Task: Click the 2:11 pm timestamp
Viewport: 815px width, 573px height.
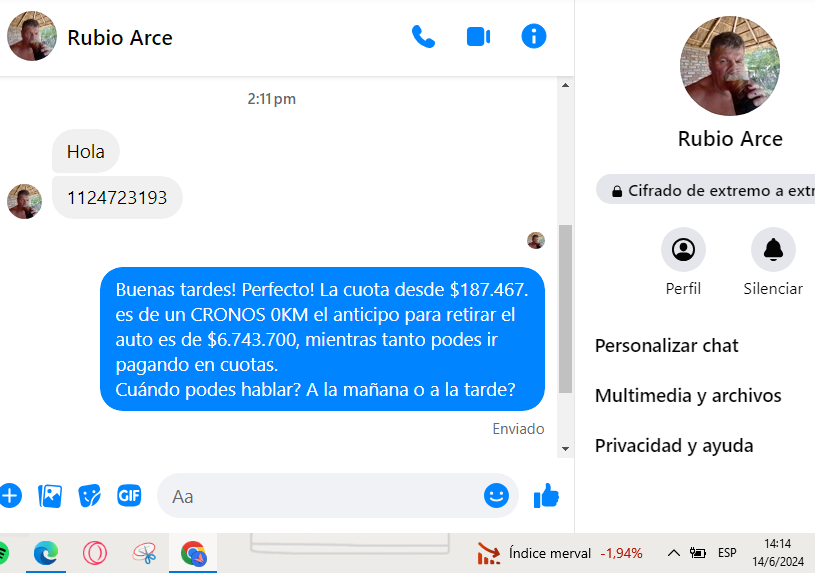Action: (x=271, y=99)
